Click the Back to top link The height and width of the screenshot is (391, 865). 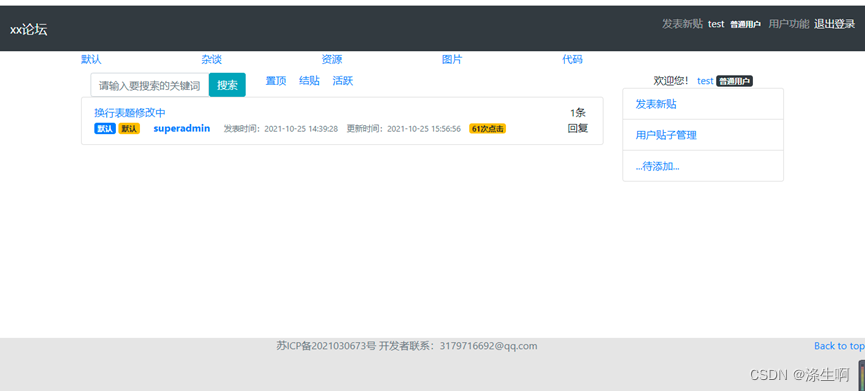click(x=839, y=346)
